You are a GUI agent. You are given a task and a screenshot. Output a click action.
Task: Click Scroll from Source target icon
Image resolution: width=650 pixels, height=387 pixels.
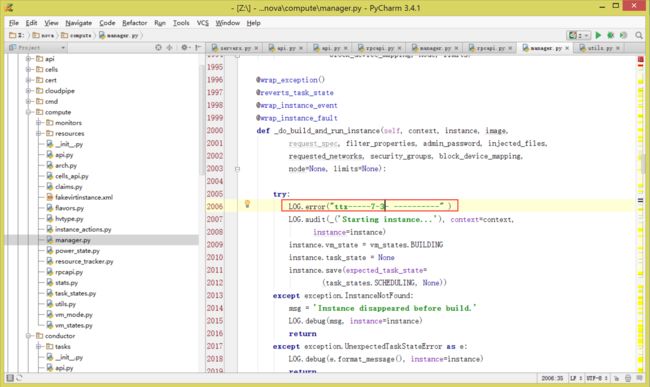tap(158, 48)
